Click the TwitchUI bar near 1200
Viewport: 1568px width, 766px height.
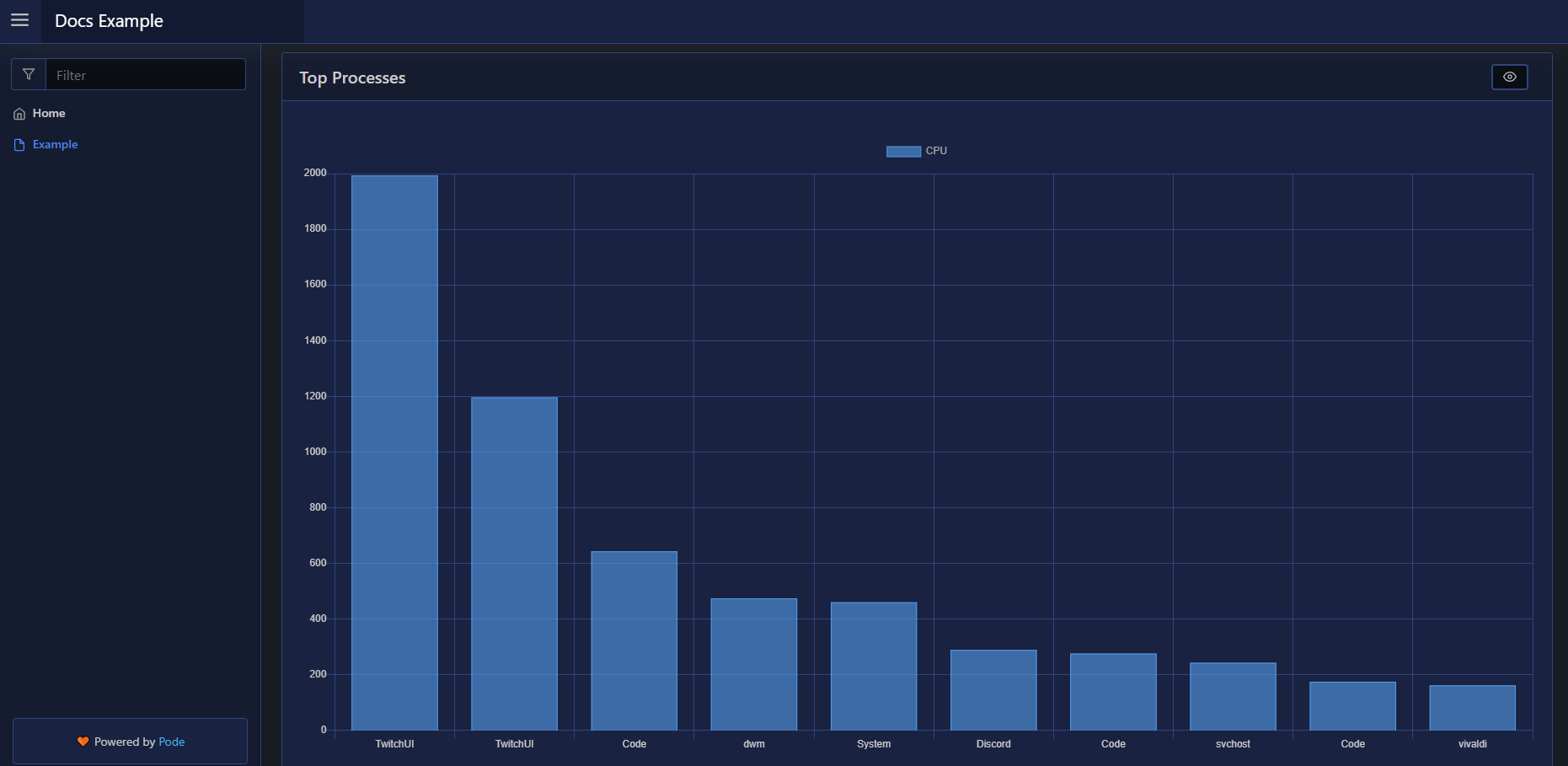[x=514, y=564]
